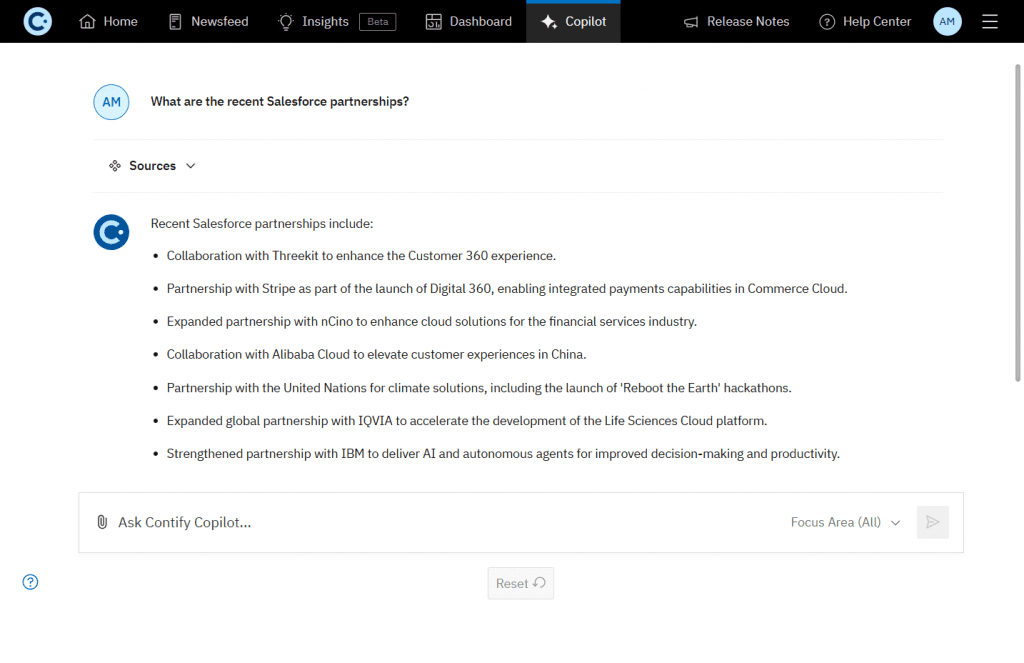Open the Dashboard tab
Image resolution: width=1024 pixels, height=663 pixels.
coord(468,21)
